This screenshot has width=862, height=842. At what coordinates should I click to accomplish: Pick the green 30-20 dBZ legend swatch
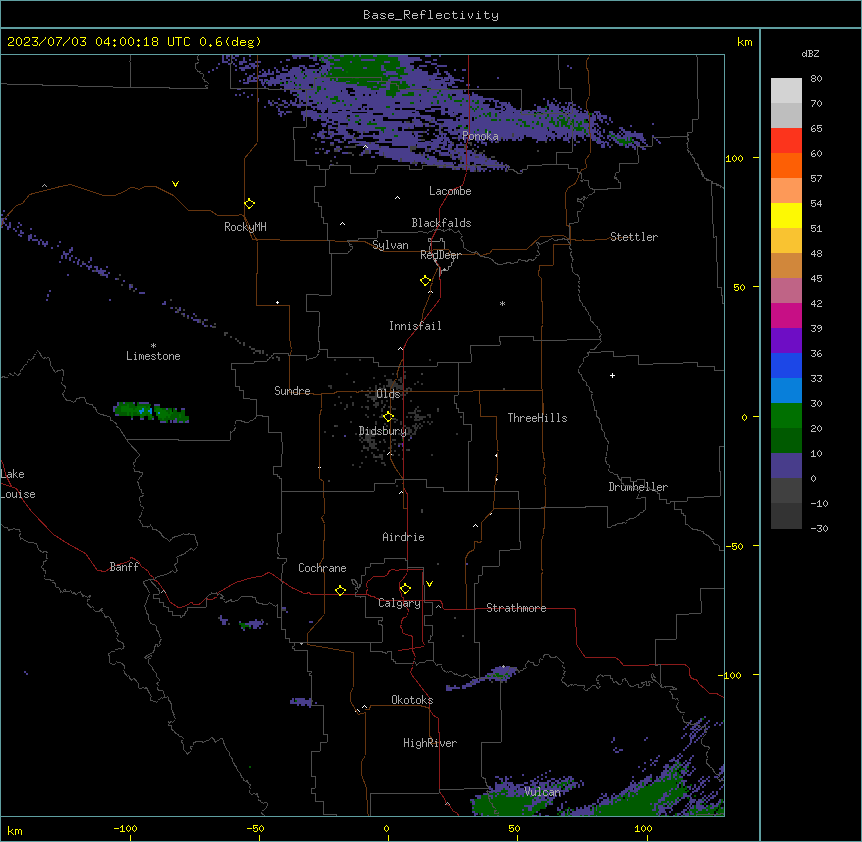786,416
